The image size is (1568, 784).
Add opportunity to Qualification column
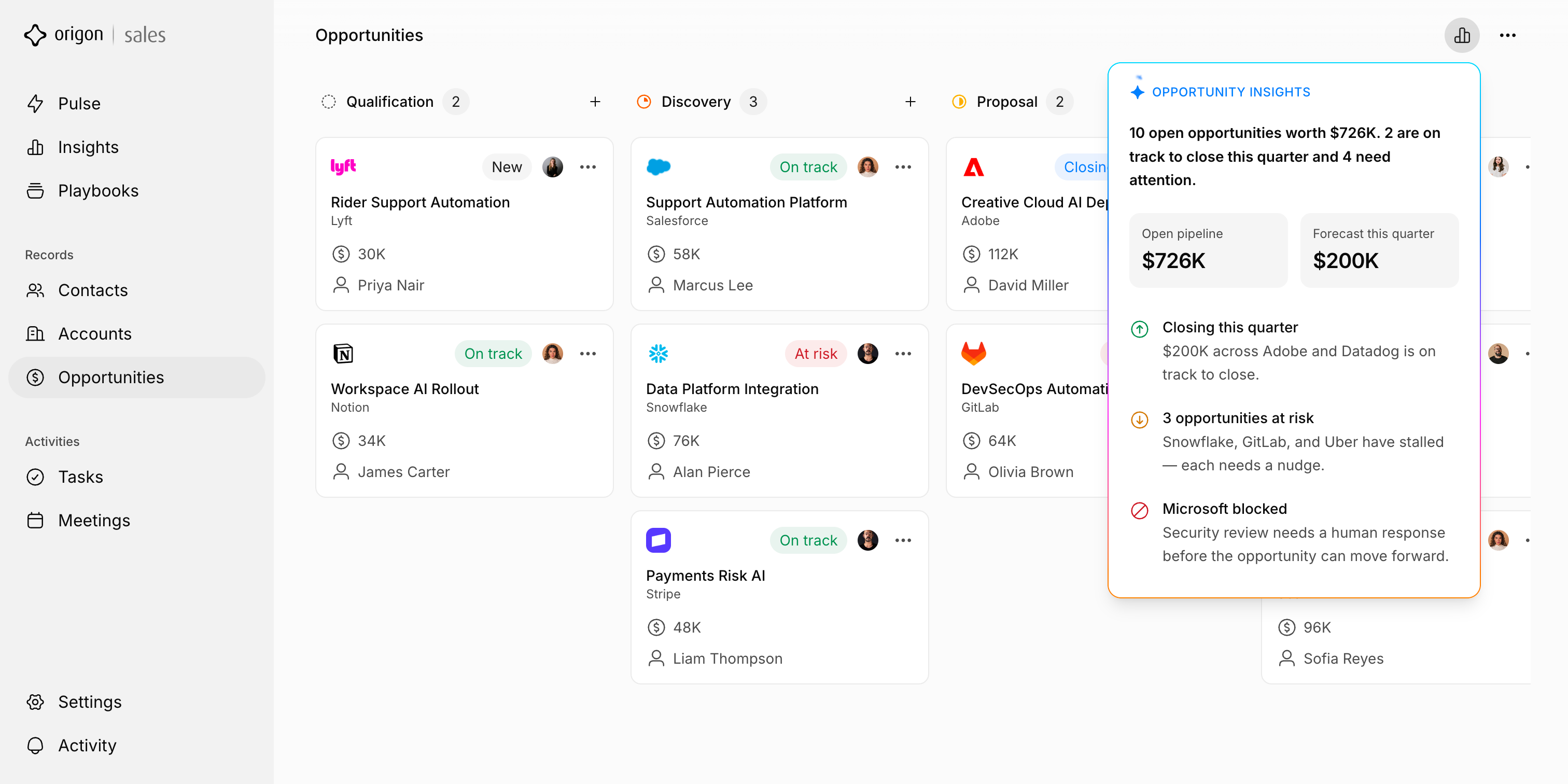(595, 102)
